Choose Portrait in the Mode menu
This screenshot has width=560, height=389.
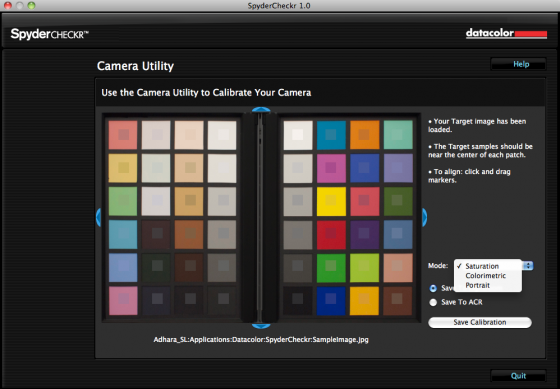(488, 285)
